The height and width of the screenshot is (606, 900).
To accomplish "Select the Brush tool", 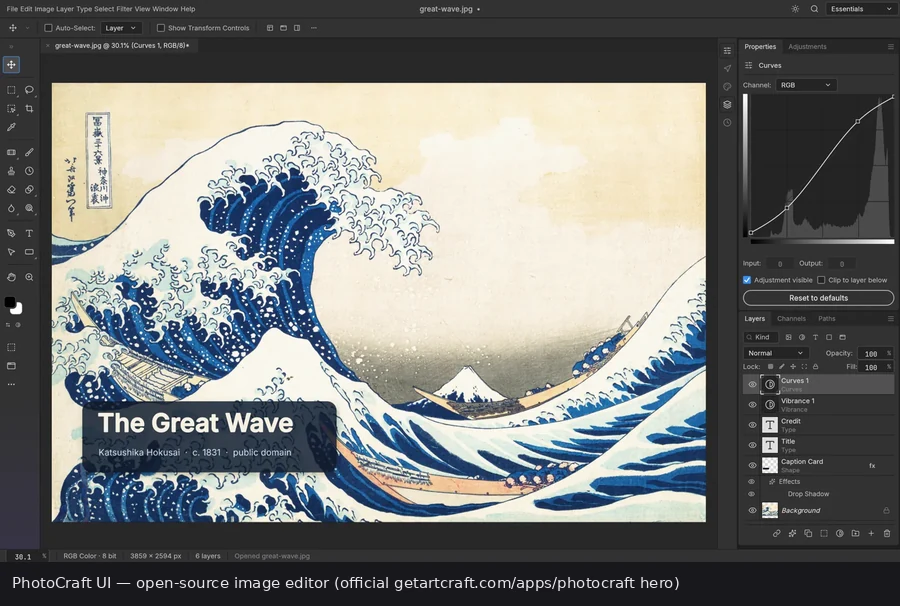I will pos(29,152).
